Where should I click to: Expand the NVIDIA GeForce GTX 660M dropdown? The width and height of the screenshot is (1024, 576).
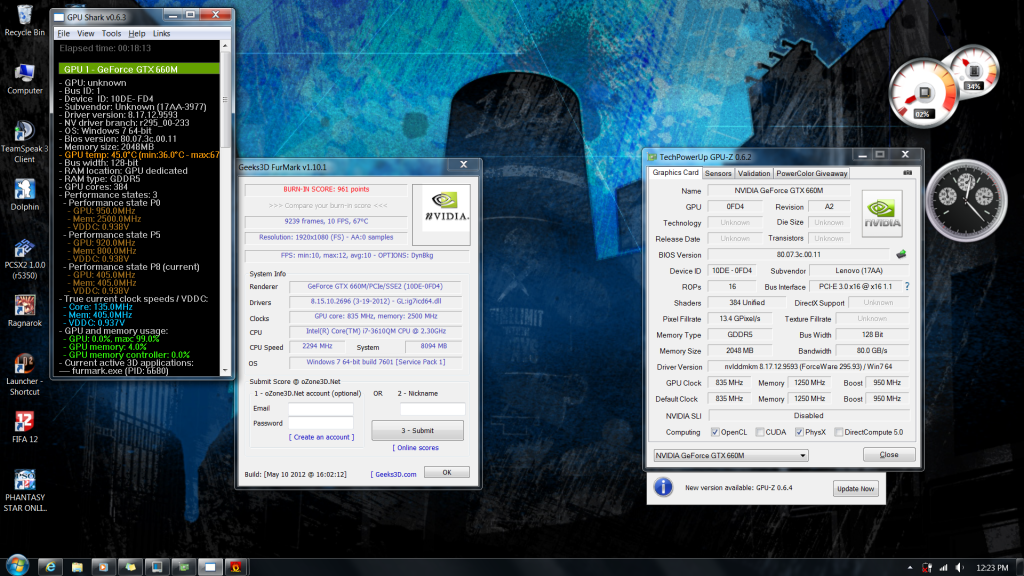pos(801,455)
